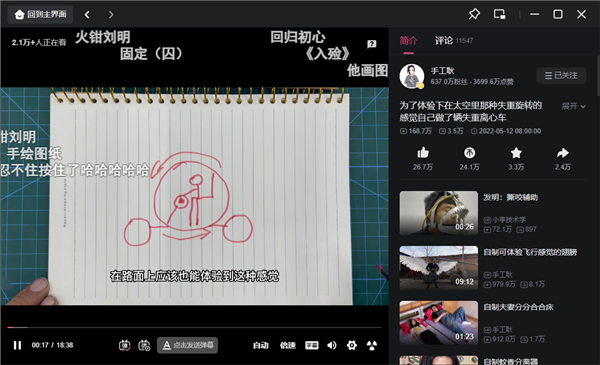The width and height of the screenshot is (600, 365).
Task: Go forward with the right arrow
Action: coord(111,15)
